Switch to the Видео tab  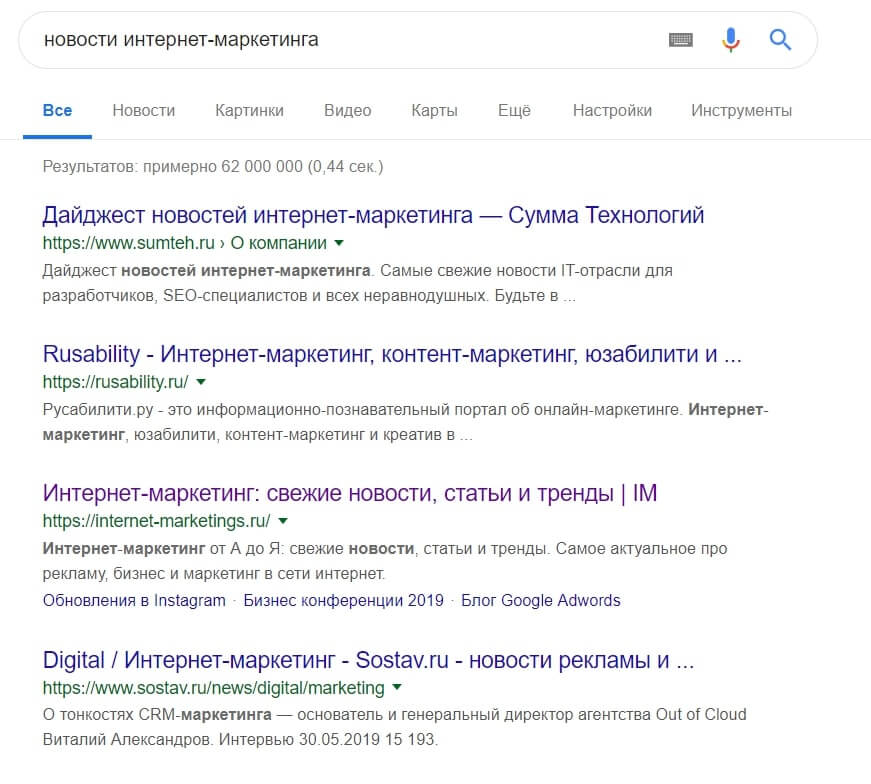[346, 112]
